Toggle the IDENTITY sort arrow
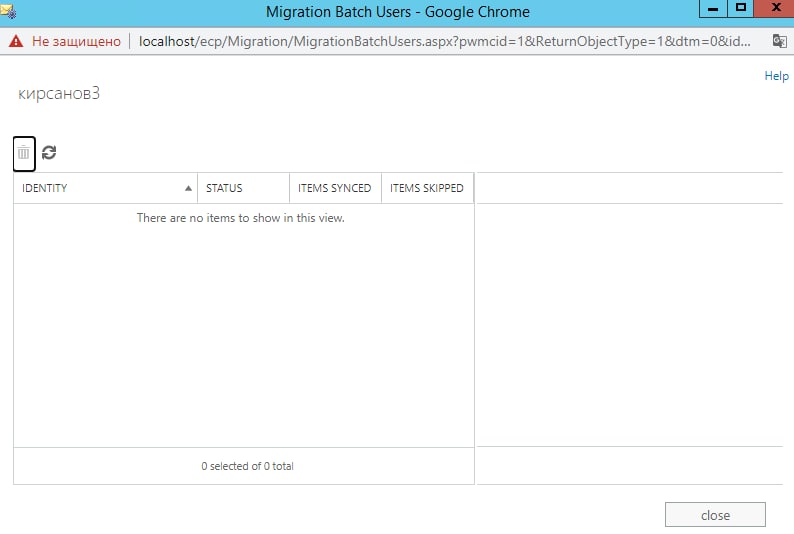 [x=188, y=188]
